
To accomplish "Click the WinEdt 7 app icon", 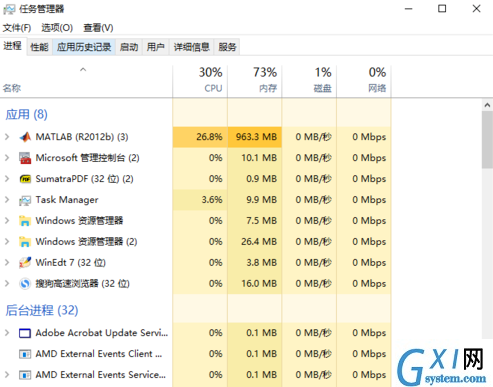I will 25,263.
